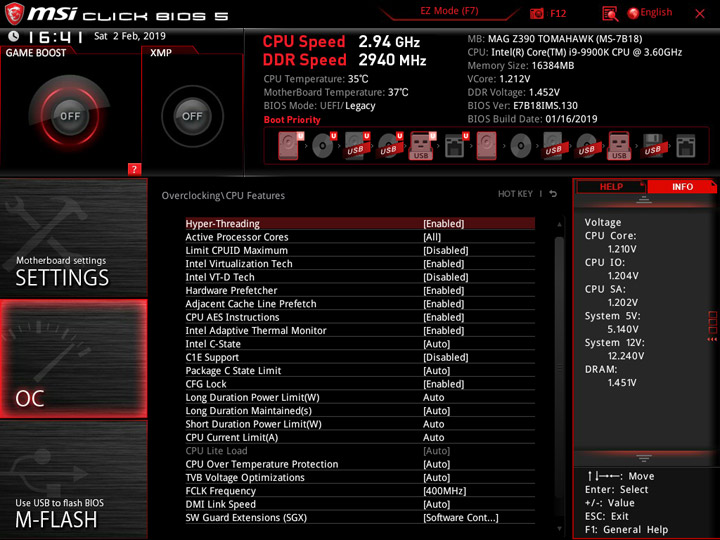Open the BIOS search magnifier icon
720x540 pixels.
[x=610, y=13]
